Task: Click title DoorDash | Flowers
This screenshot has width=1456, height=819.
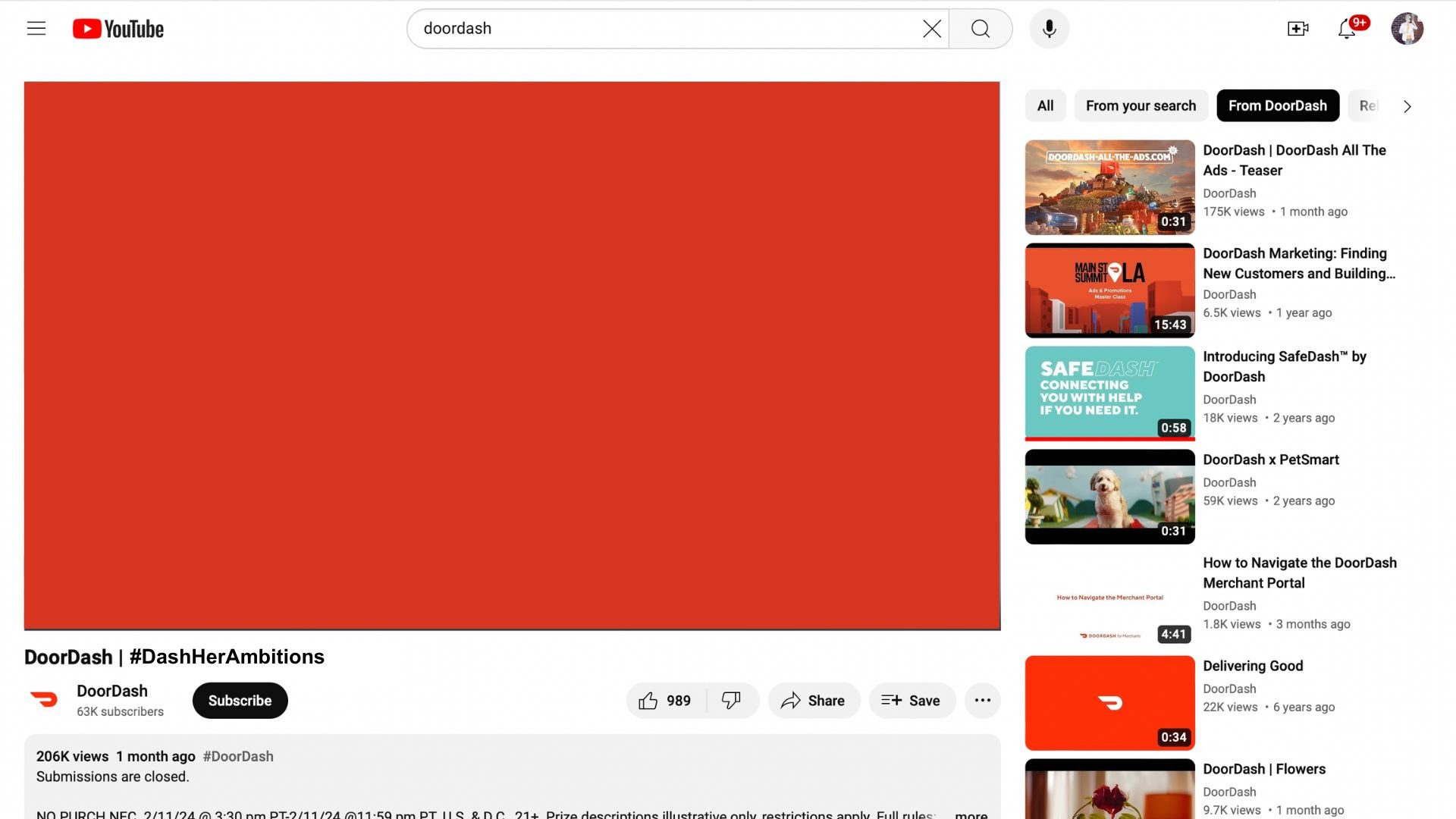Action: coord(1264,769)
